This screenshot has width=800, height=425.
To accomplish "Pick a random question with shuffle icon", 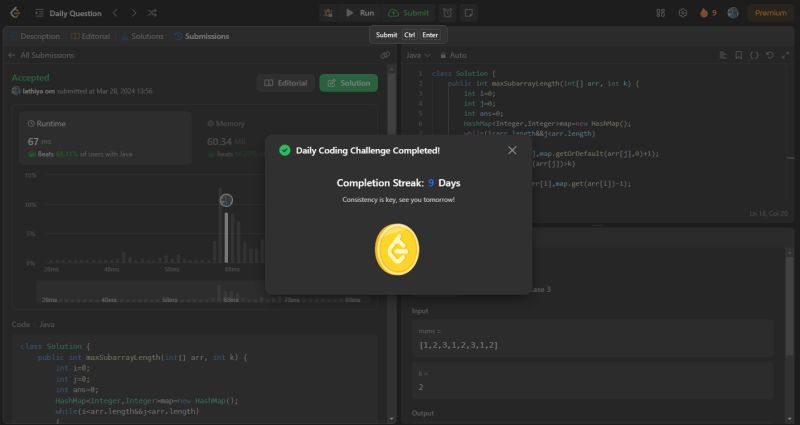I will click(x=152, y=13).
